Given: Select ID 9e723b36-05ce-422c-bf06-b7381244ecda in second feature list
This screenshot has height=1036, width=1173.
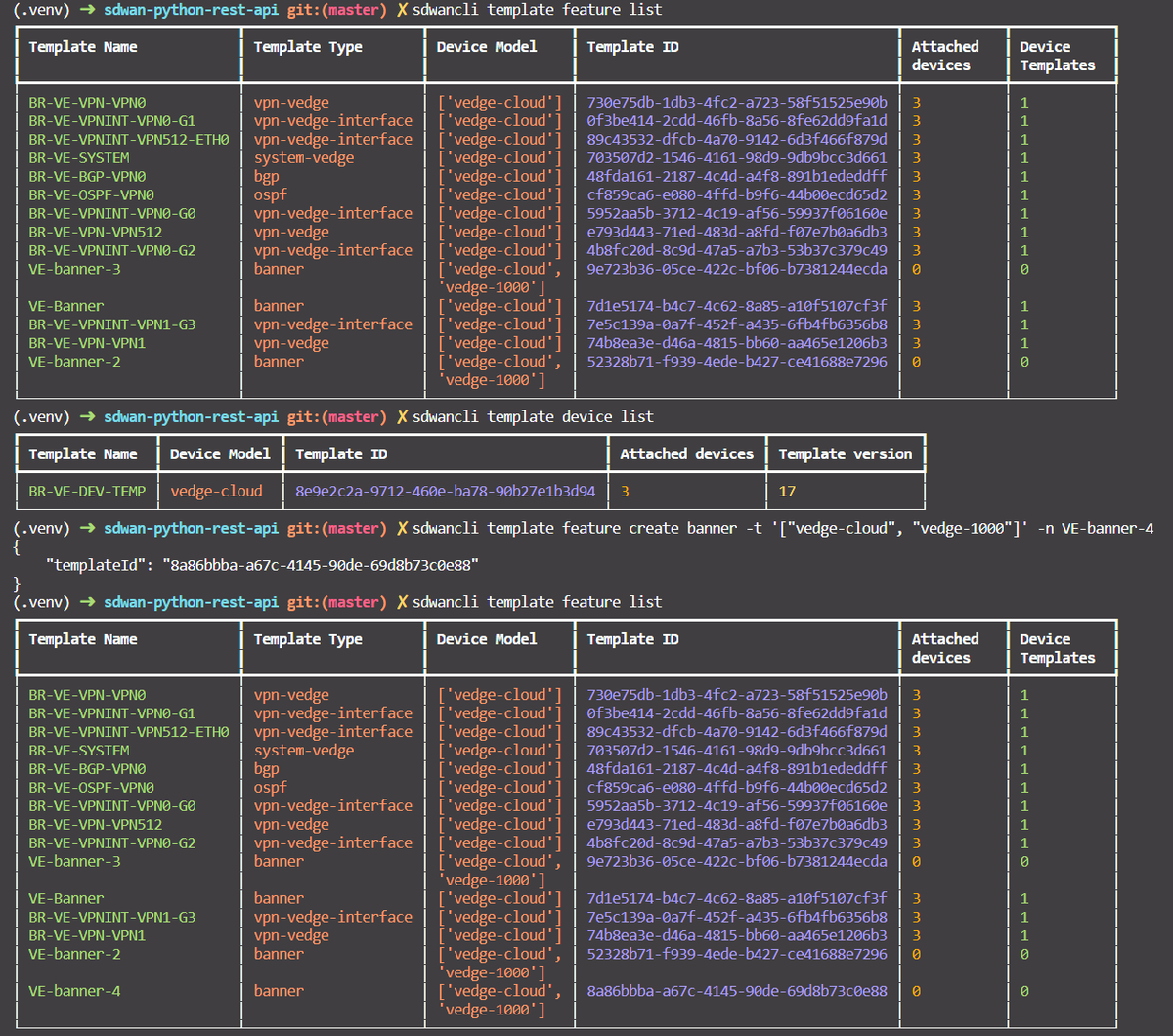Looking at the screenshot, I should [x=737, y=861].
